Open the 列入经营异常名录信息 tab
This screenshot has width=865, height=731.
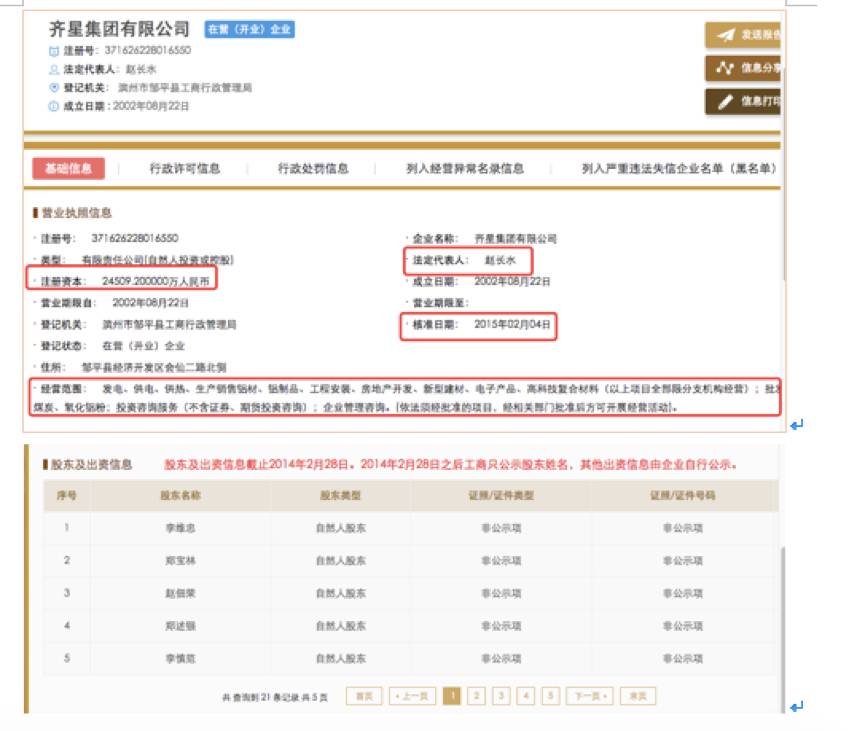coord(465,168)
